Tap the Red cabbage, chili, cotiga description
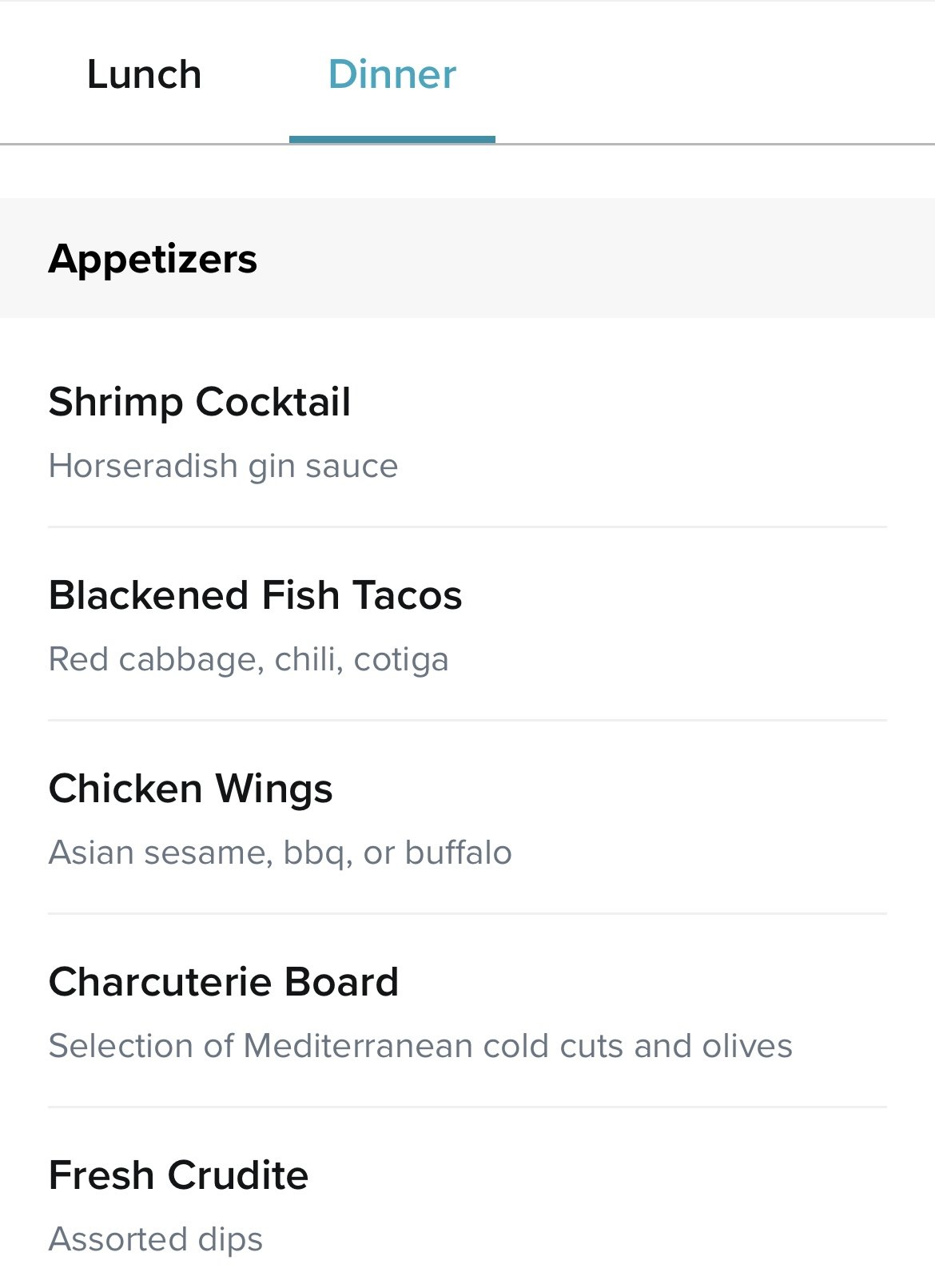This screenshot has height=1288, width=935. click(x=249, y=659)
